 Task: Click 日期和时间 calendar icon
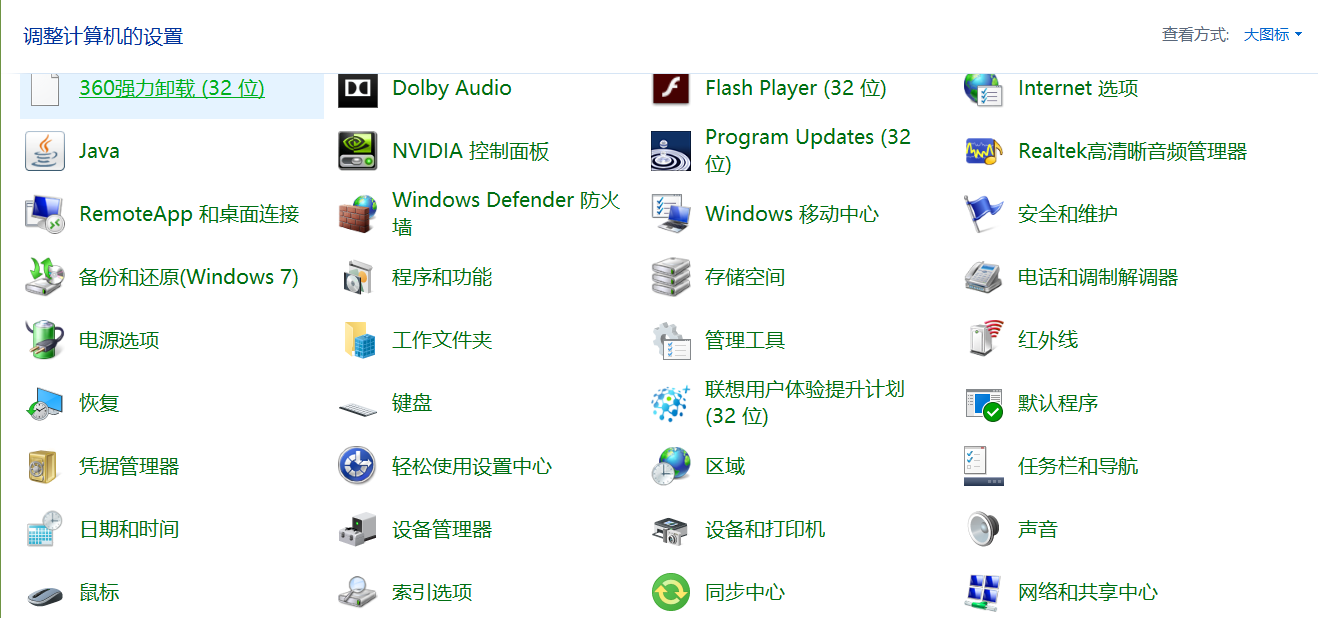(45, 529)
